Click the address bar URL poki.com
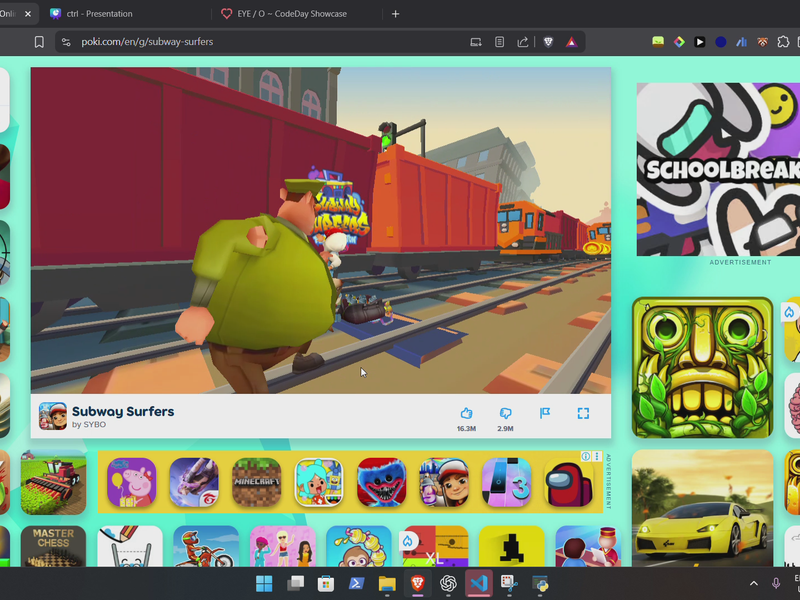This screenshot has height=600, width=800. [147, 42]
